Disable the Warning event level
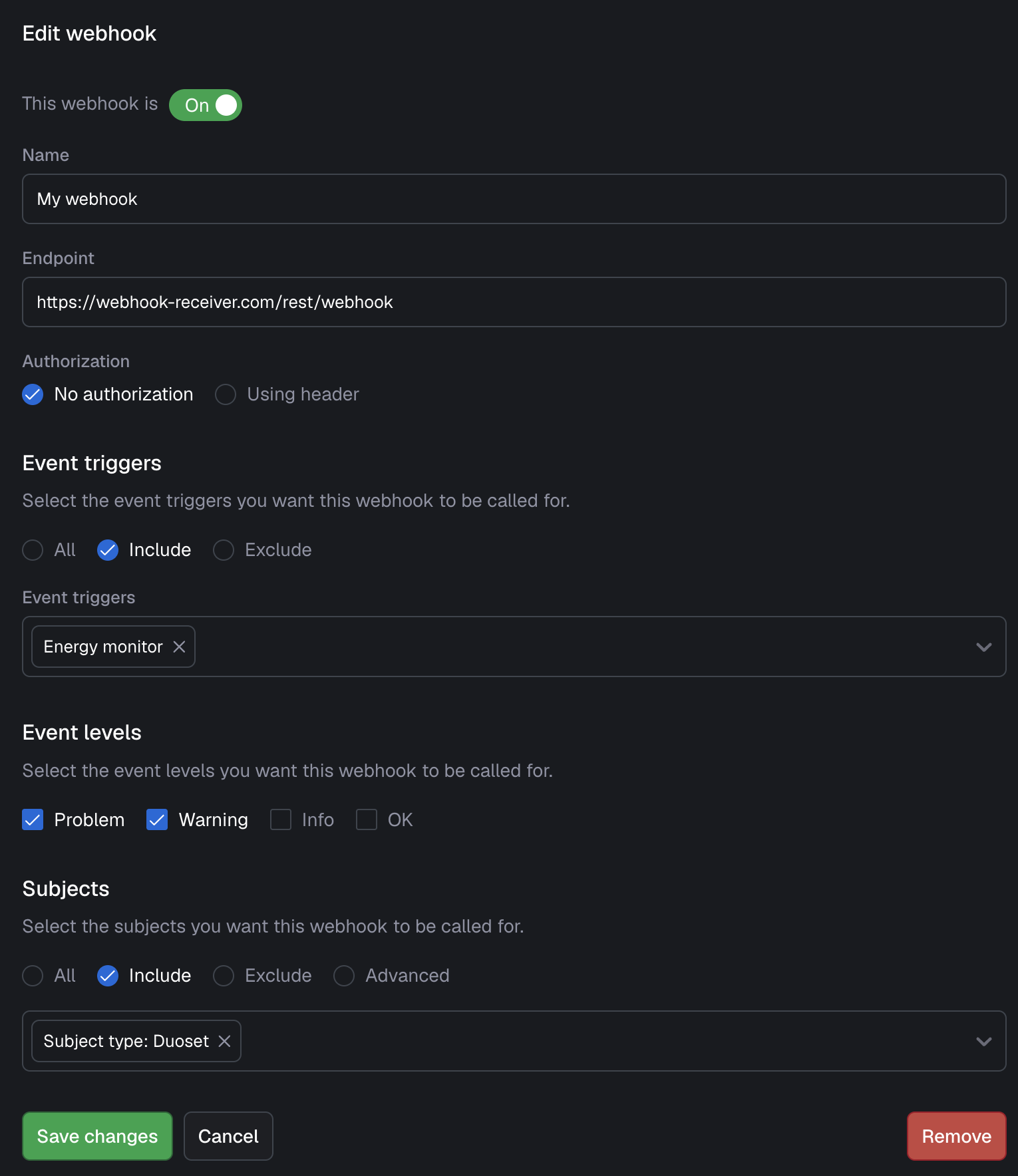The height and width of the screenshot is (1176, 1018). pyautogui.click(x=157, y=819)
